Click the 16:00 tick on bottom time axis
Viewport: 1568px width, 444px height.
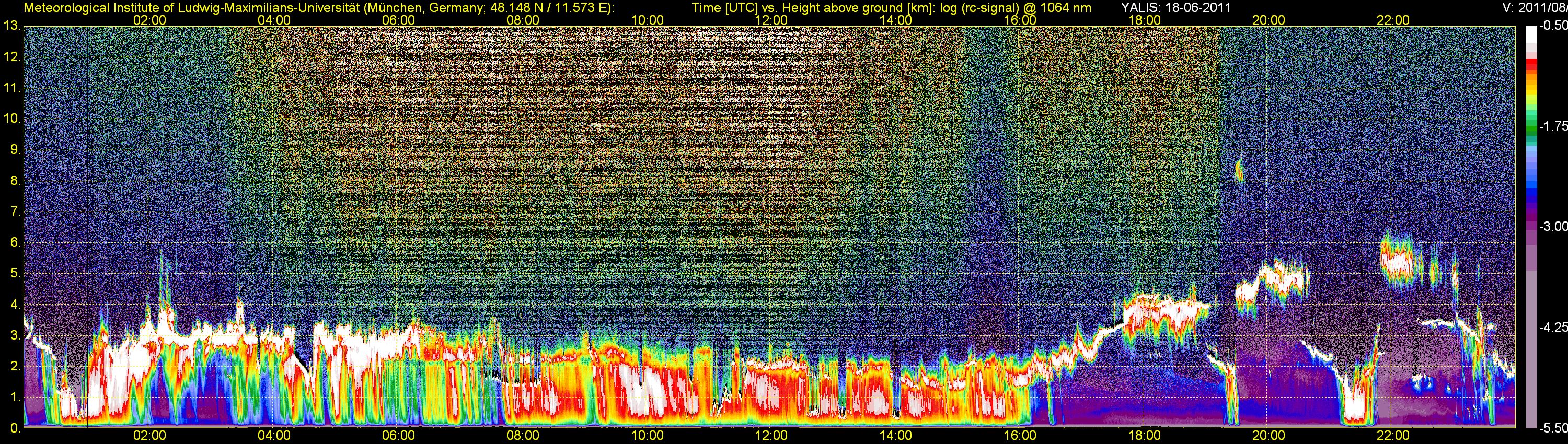1020,436
